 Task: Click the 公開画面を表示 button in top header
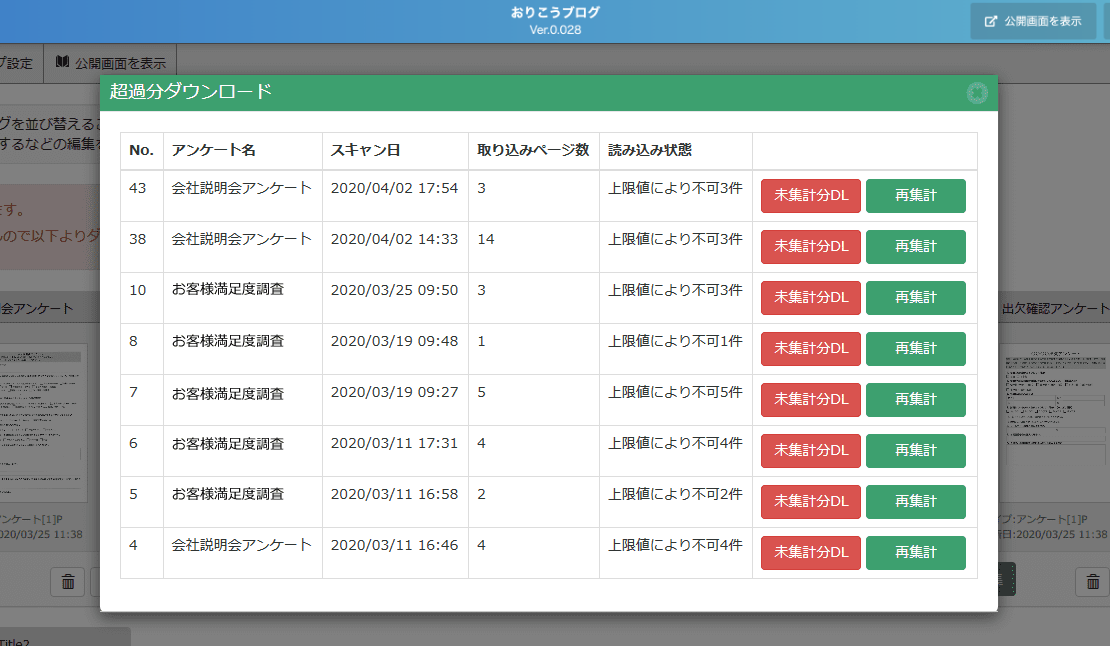coord(1033,21)
